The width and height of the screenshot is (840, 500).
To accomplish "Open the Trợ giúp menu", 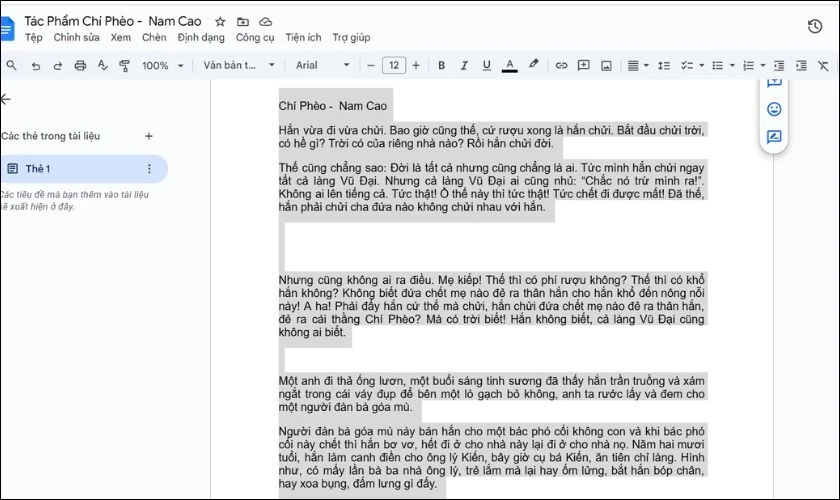I will tap(351, 38).
